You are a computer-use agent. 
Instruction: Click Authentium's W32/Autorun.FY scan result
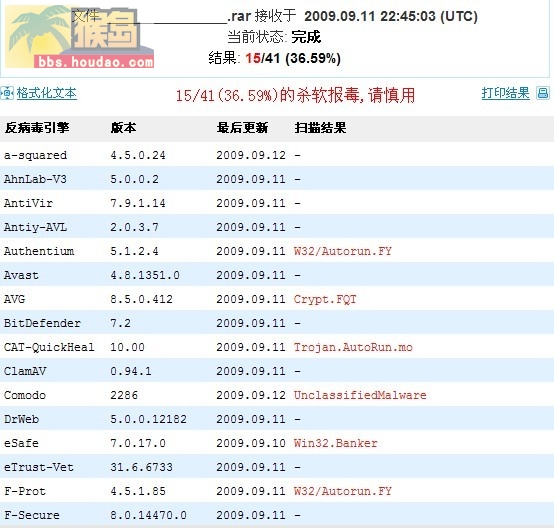pyautogui.click(x=343, y=251)
